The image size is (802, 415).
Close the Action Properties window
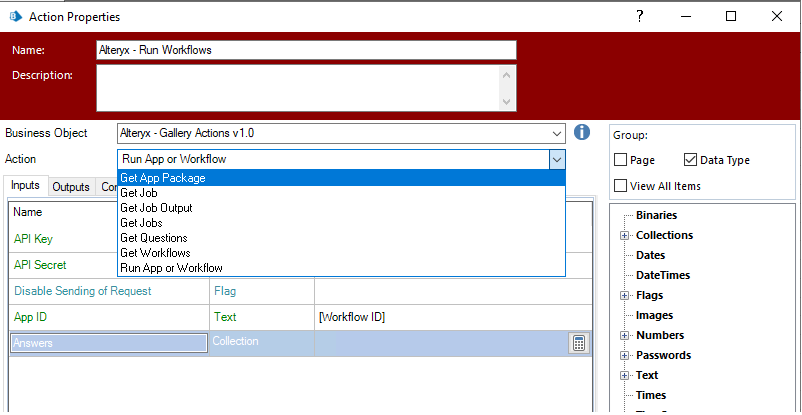(776, 16)
